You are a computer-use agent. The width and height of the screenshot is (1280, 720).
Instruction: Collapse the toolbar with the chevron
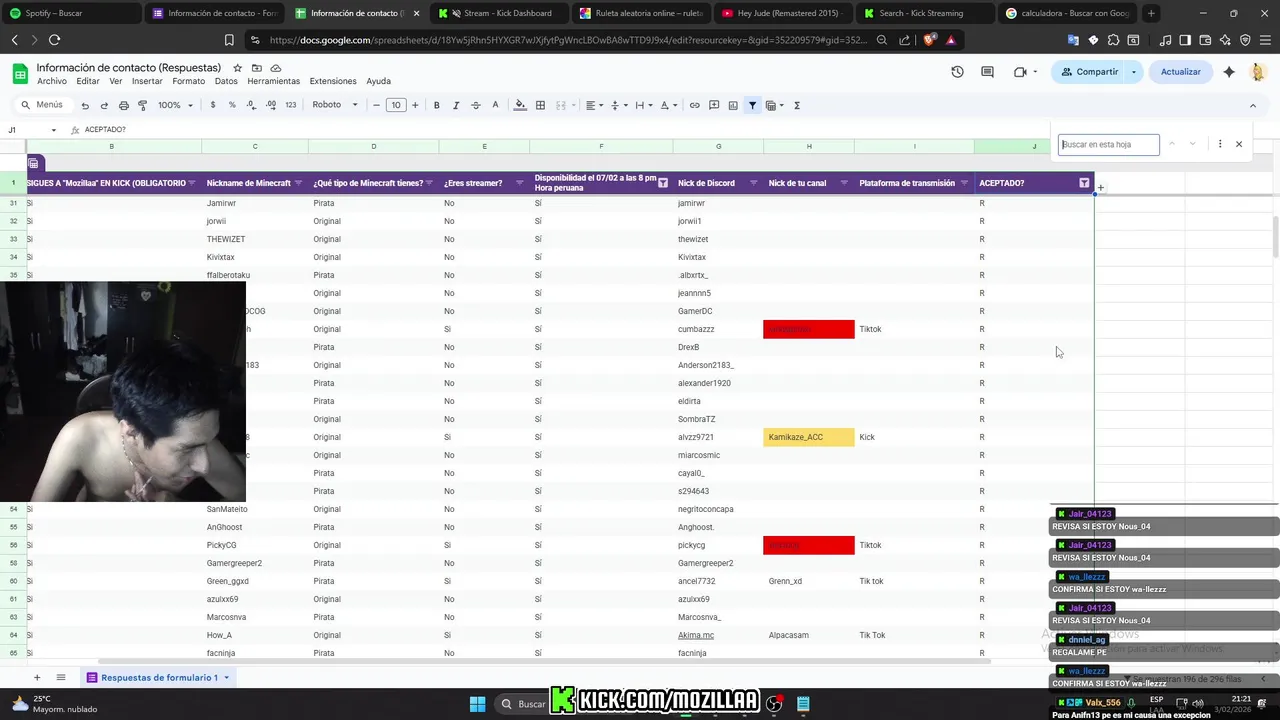tap(1253, 105)
